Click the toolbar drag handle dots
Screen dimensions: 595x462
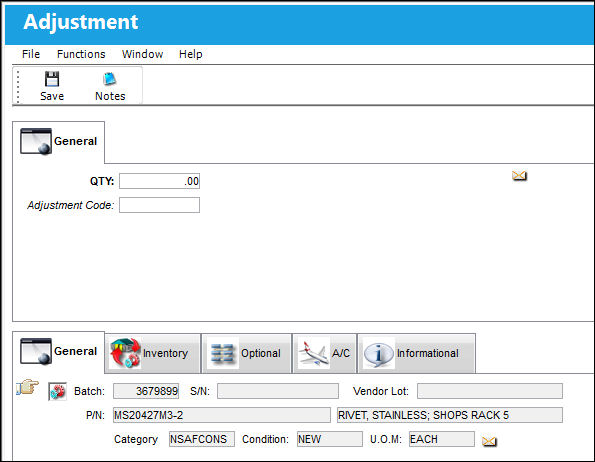(18, 86)
